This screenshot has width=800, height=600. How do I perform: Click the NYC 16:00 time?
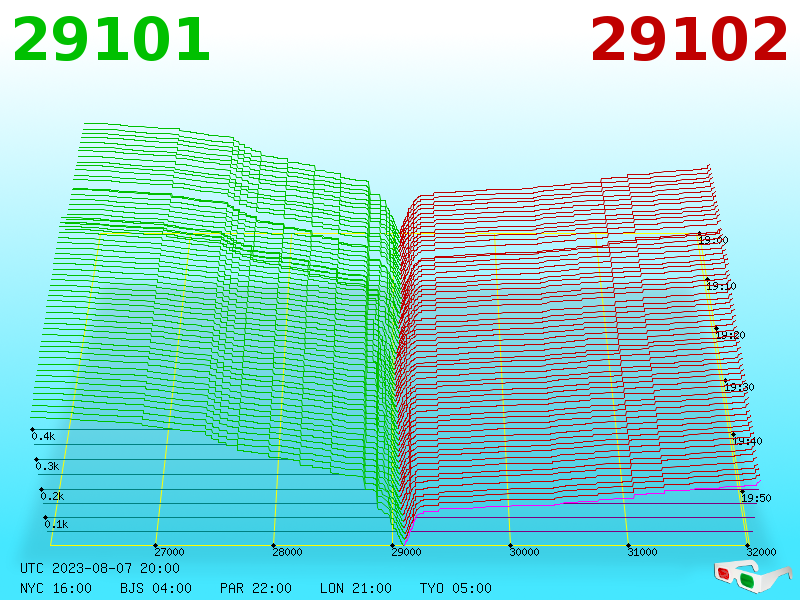(56, 588)
